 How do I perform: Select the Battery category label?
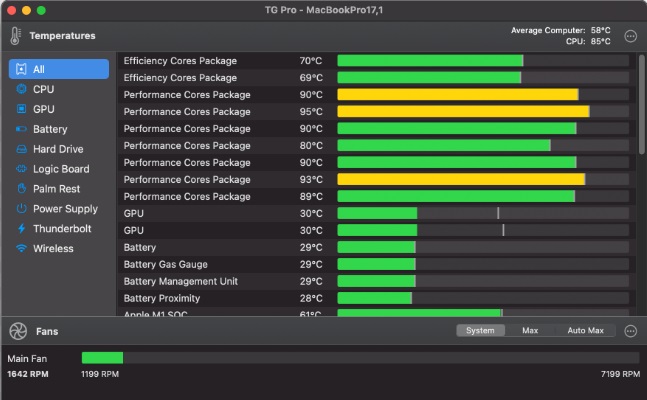point(50,129)
